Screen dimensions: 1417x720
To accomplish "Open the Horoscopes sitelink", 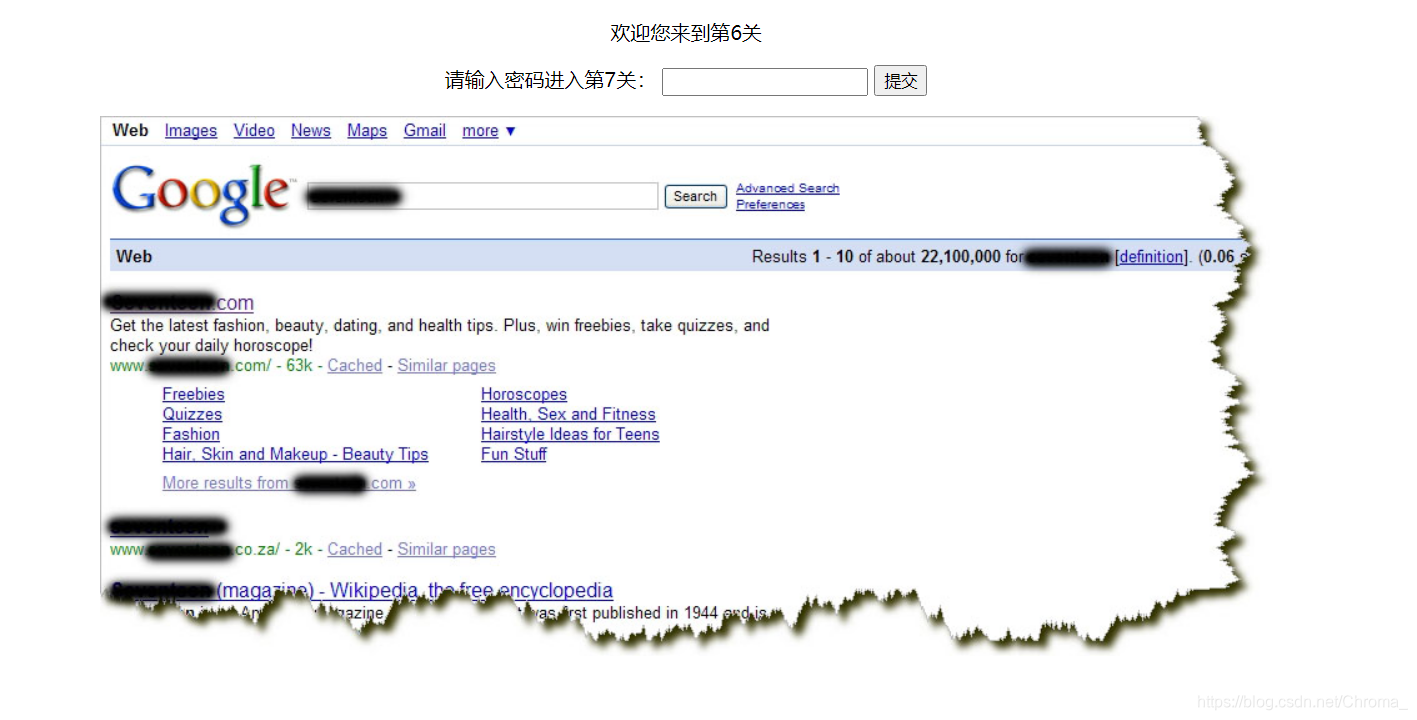I will [524, 394].
